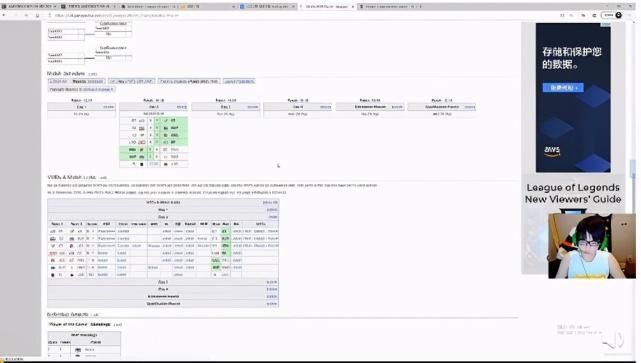This screenshot has width=641, height=363.
Task: Expand the Qualification Round schedule column
Action: click(x=470, y=107)
